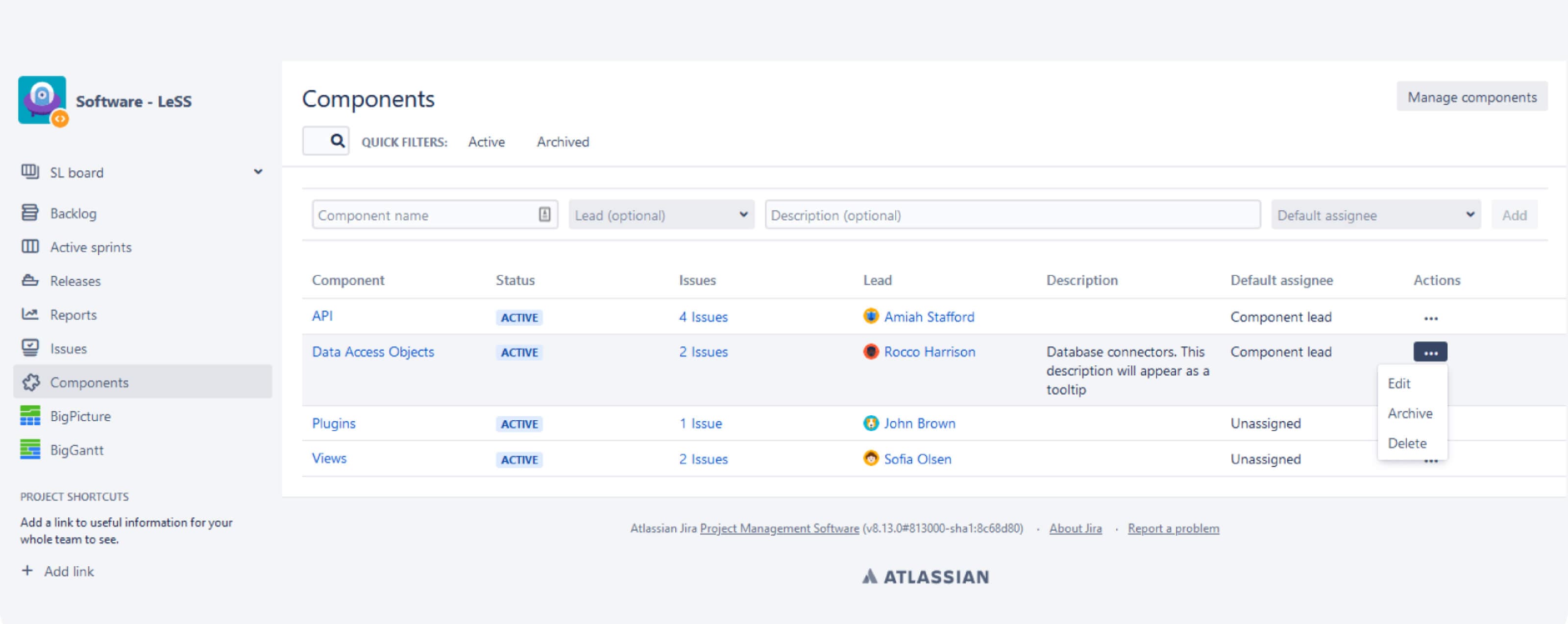Screen dimensions: 1568x624
Task: Open John Brown's profile link
Action: pos(920,423)
